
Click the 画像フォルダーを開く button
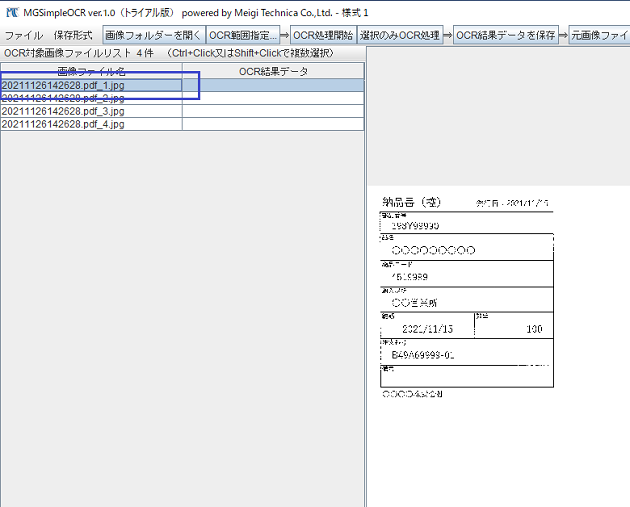tap(153, 35)
